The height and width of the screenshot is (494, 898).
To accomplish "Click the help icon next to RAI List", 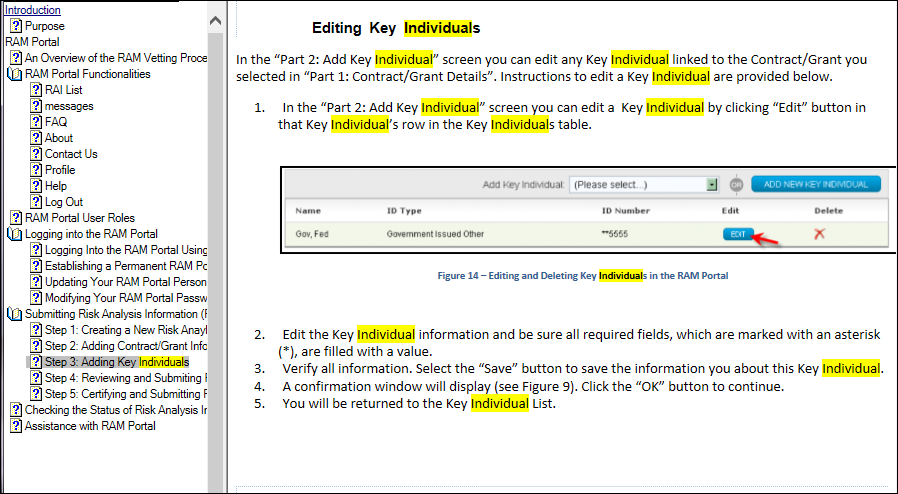I will click(36, 90).
